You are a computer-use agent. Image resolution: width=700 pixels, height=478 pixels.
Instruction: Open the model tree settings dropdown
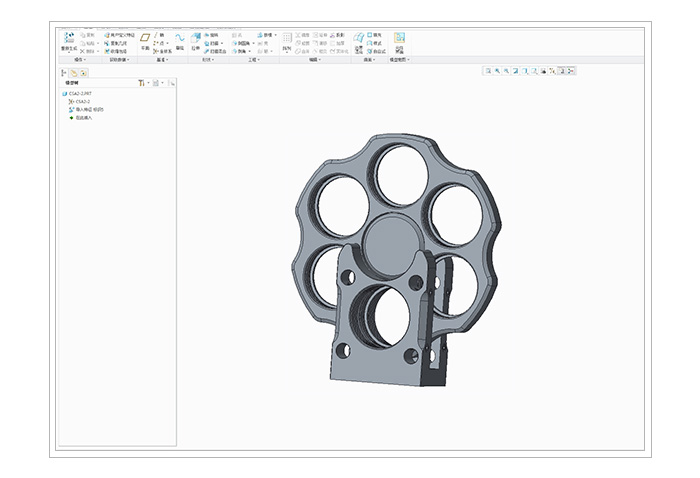(x=142, y=83)
